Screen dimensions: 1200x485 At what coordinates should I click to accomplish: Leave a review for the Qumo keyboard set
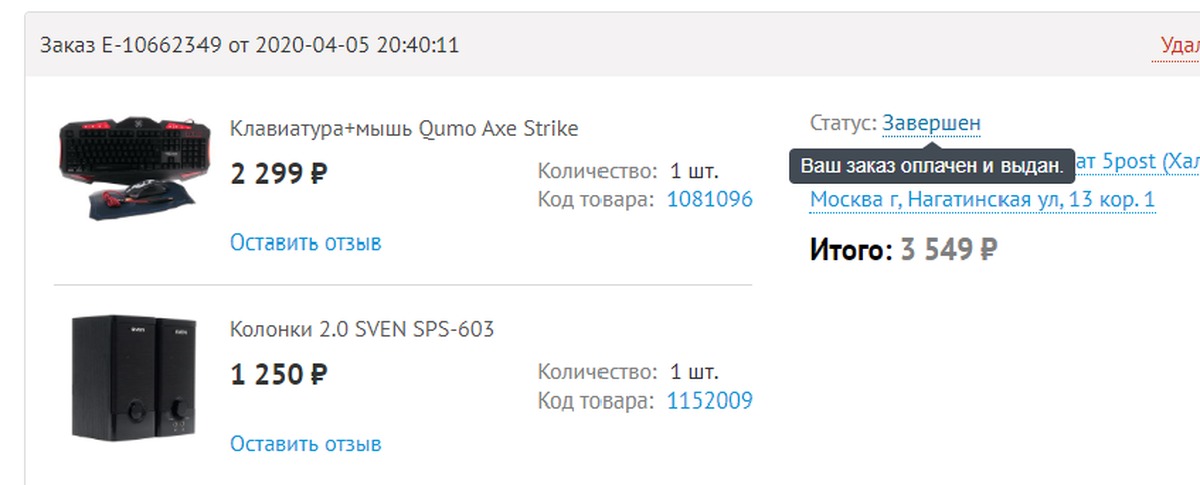coord(305,243)
